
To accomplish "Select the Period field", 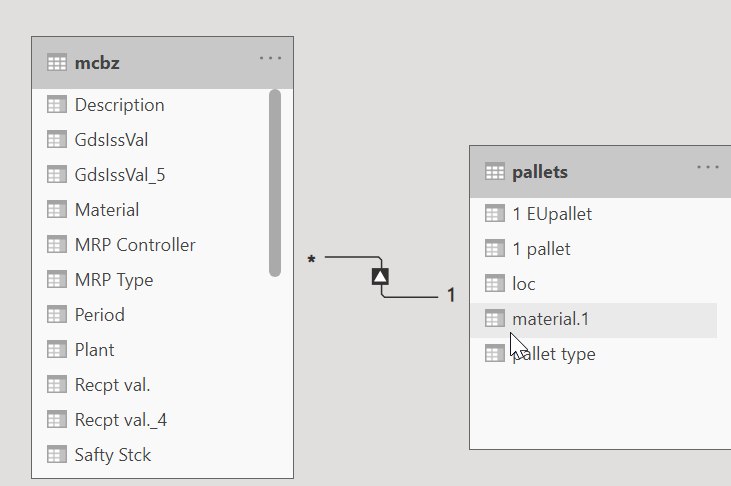I will click(150, 314).
